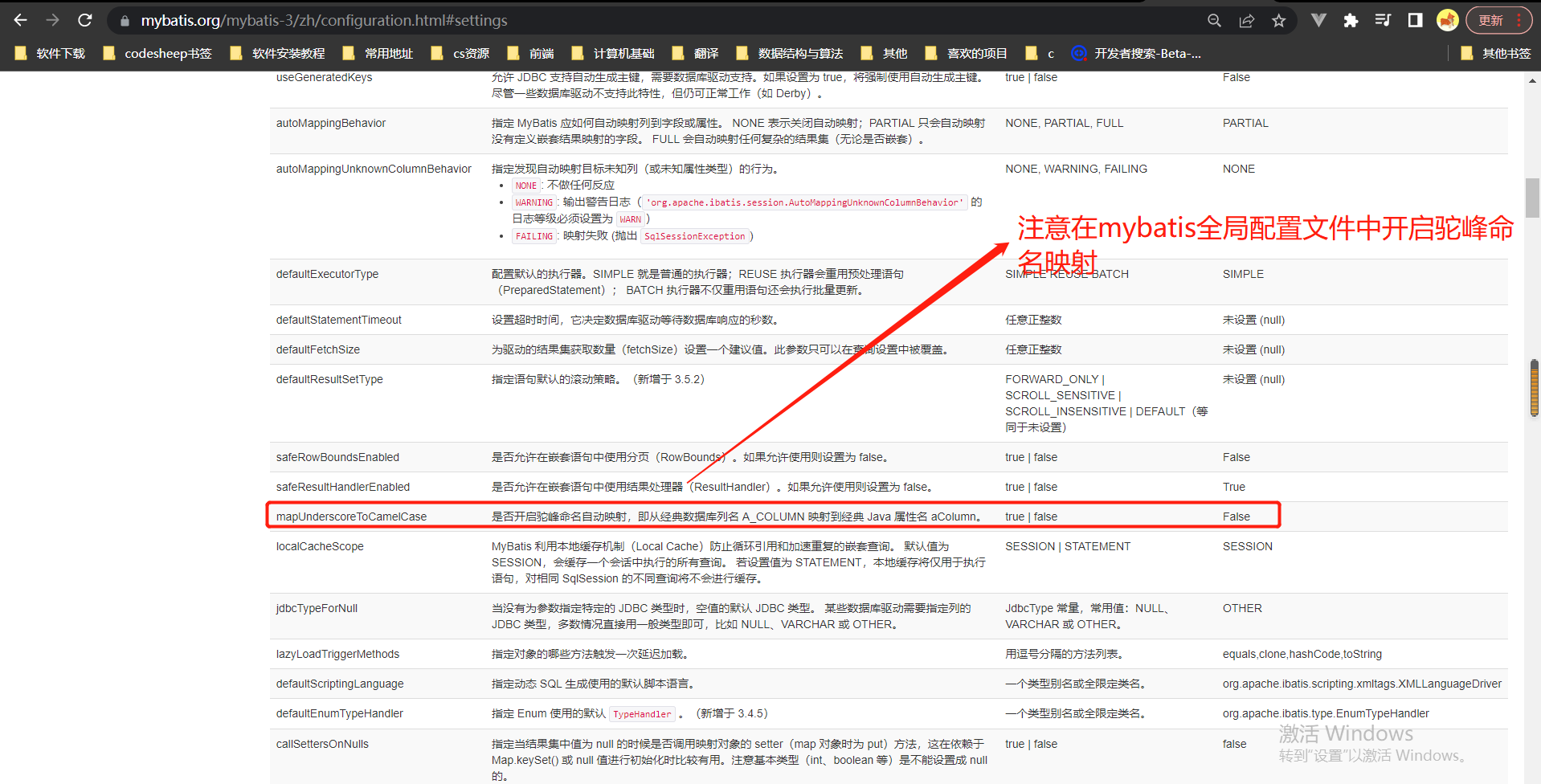Open the 其他 bookmark folder
The height and width of the screenshot is (784, 1541).
coord(885,53)
